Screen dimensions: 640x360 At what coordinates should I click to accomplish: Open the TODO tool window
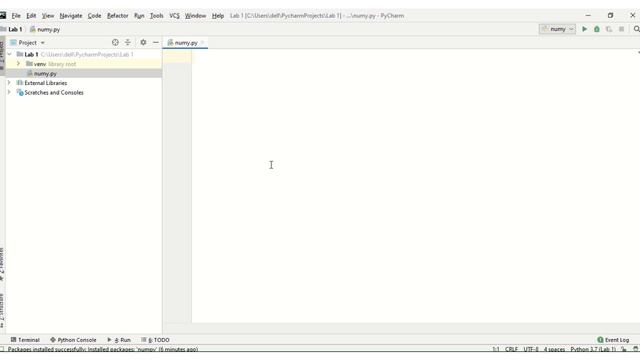pyautogui.click(x=155, y=340)
